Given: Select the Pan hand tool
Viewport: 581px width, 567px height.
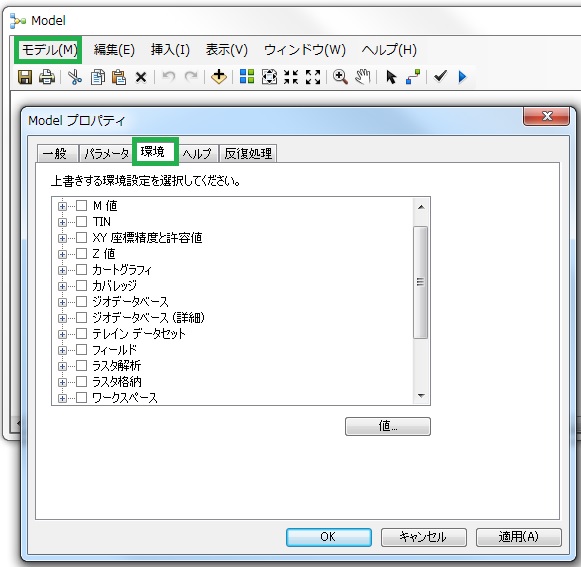Looking at the screenshot, I should tap(362, 77).
